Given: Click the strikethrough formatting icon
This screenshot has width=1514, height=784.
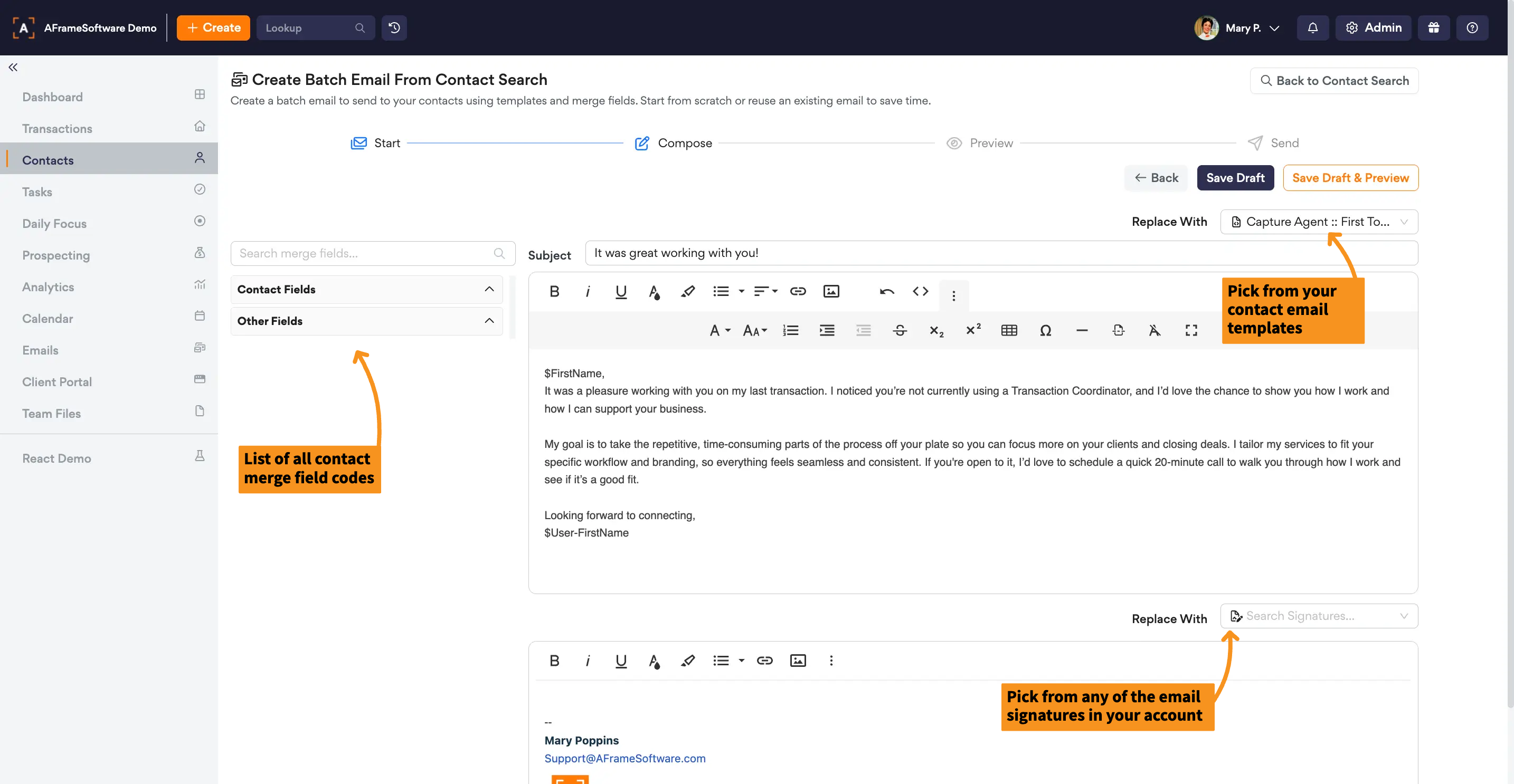Looking at the screenshot, I should (899, 331).
